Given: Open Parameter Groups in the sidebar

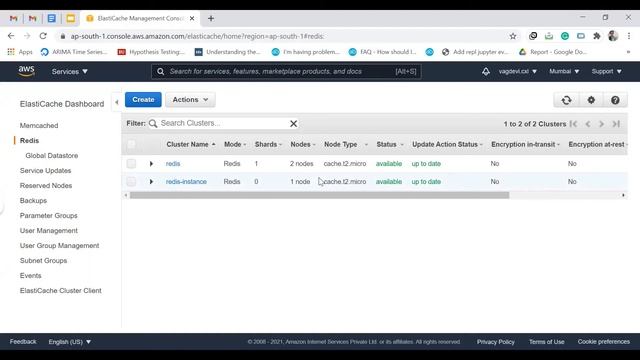Looking at the screenshot, I should point(49,216).
